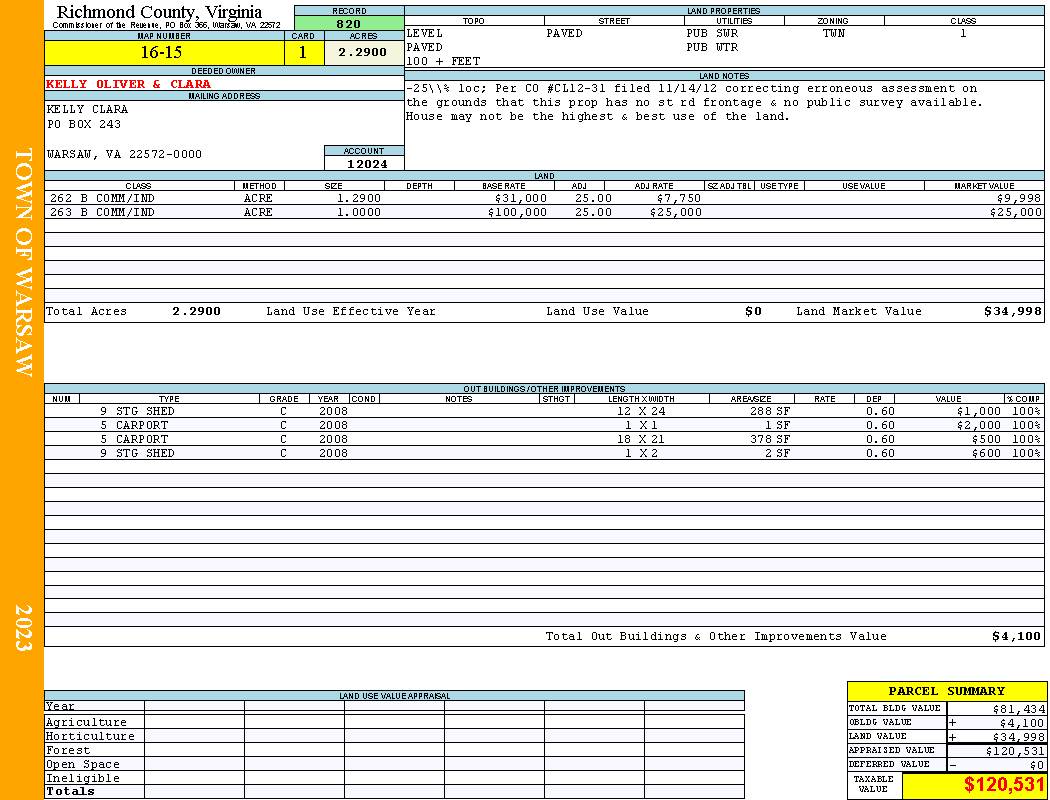Click land class row 262 B COMM/IND

click(544, 198)
